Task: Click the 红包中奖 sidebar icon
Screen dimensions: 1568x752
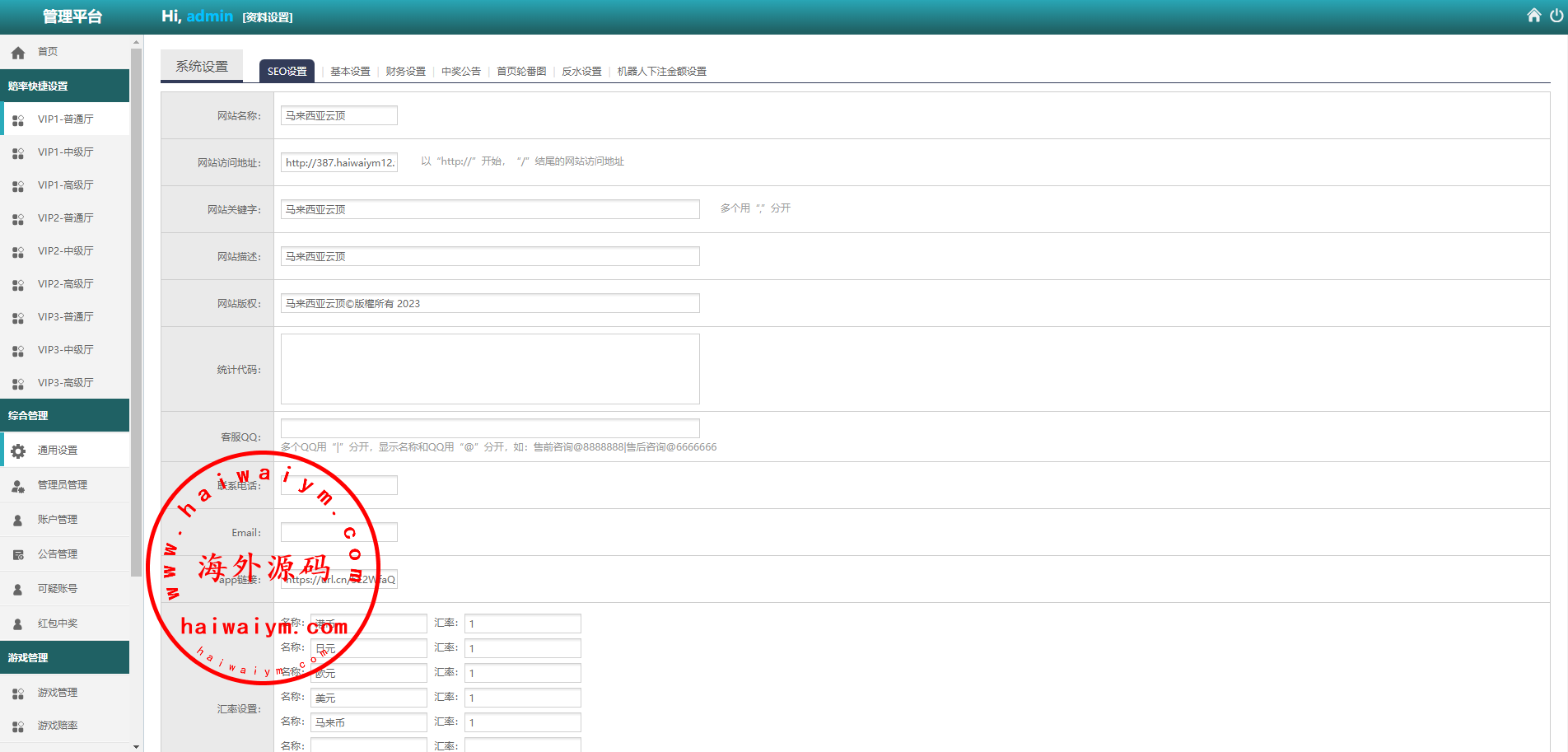Action: click(x=18, y=624)
